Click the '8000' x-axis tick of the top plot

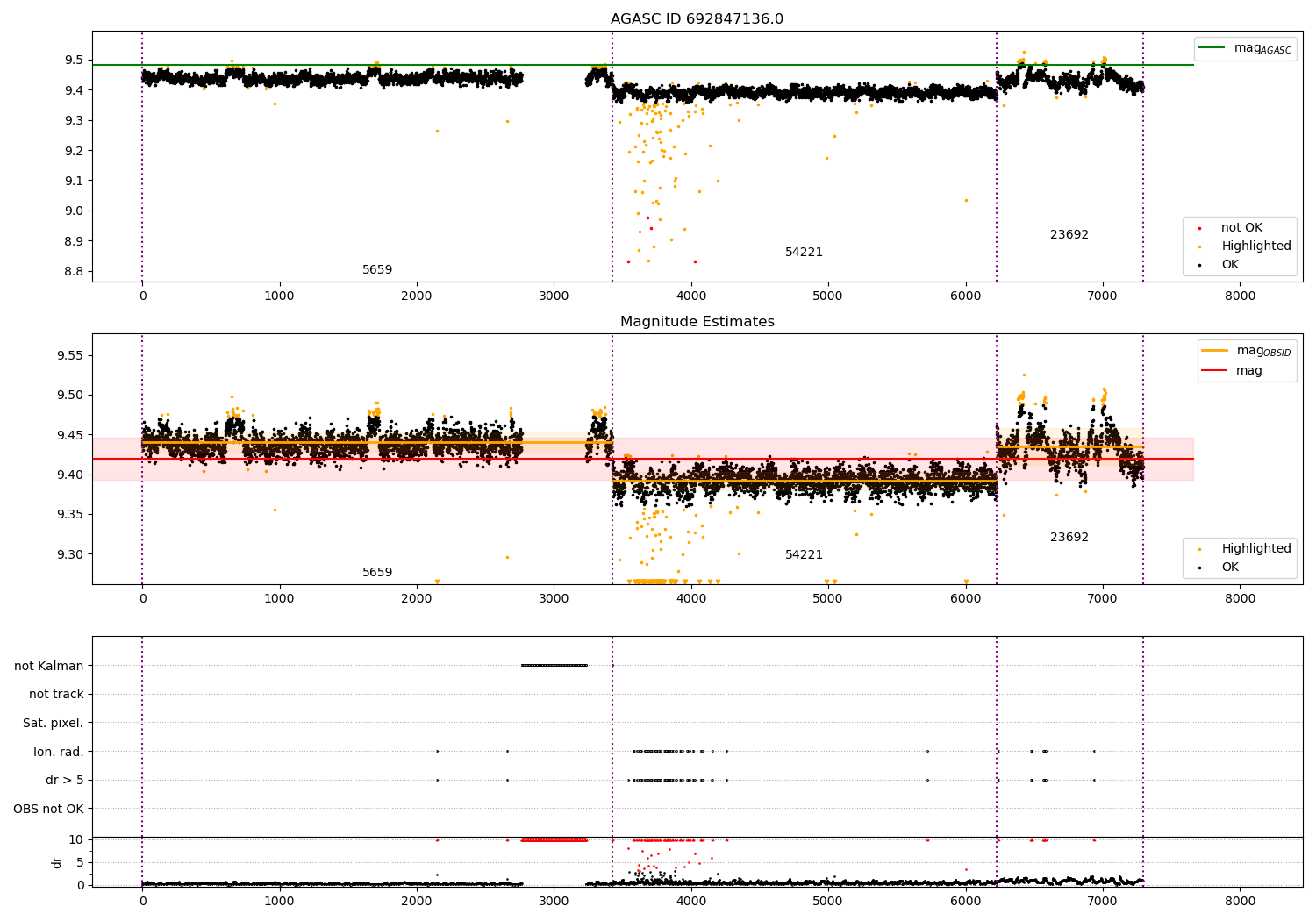[x=1240, y=296]
